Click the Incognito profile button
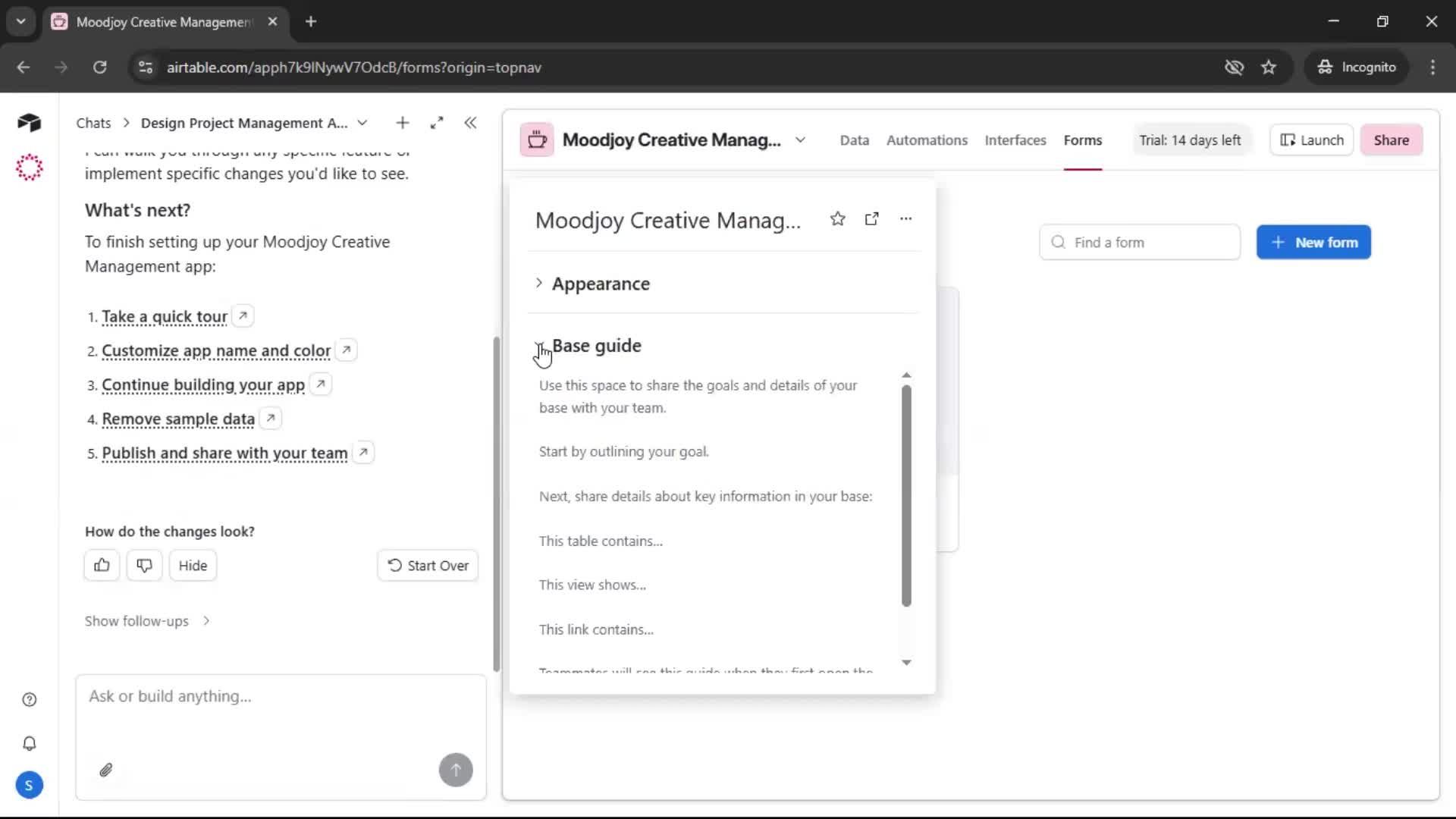This screenshot has height=819, width=1456. pos(1356,67)
